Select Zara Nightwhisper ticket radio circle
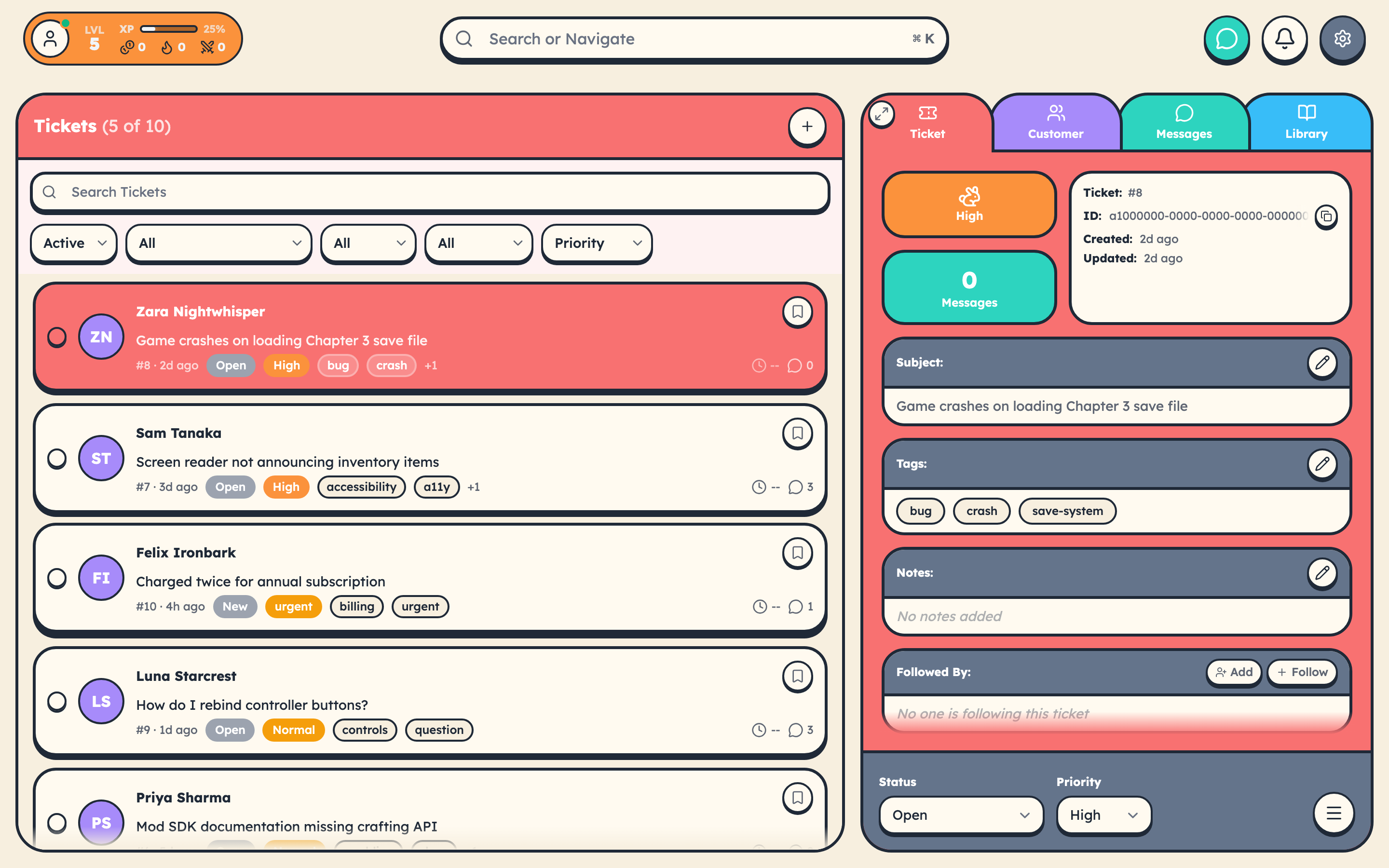Viewport: 1389px width, 868px height. 57,337
